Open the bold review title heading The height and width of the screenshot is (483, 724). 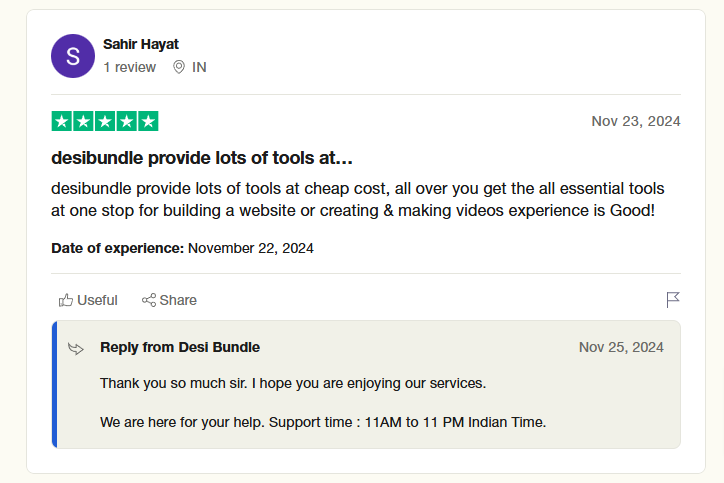click(202, 158)
